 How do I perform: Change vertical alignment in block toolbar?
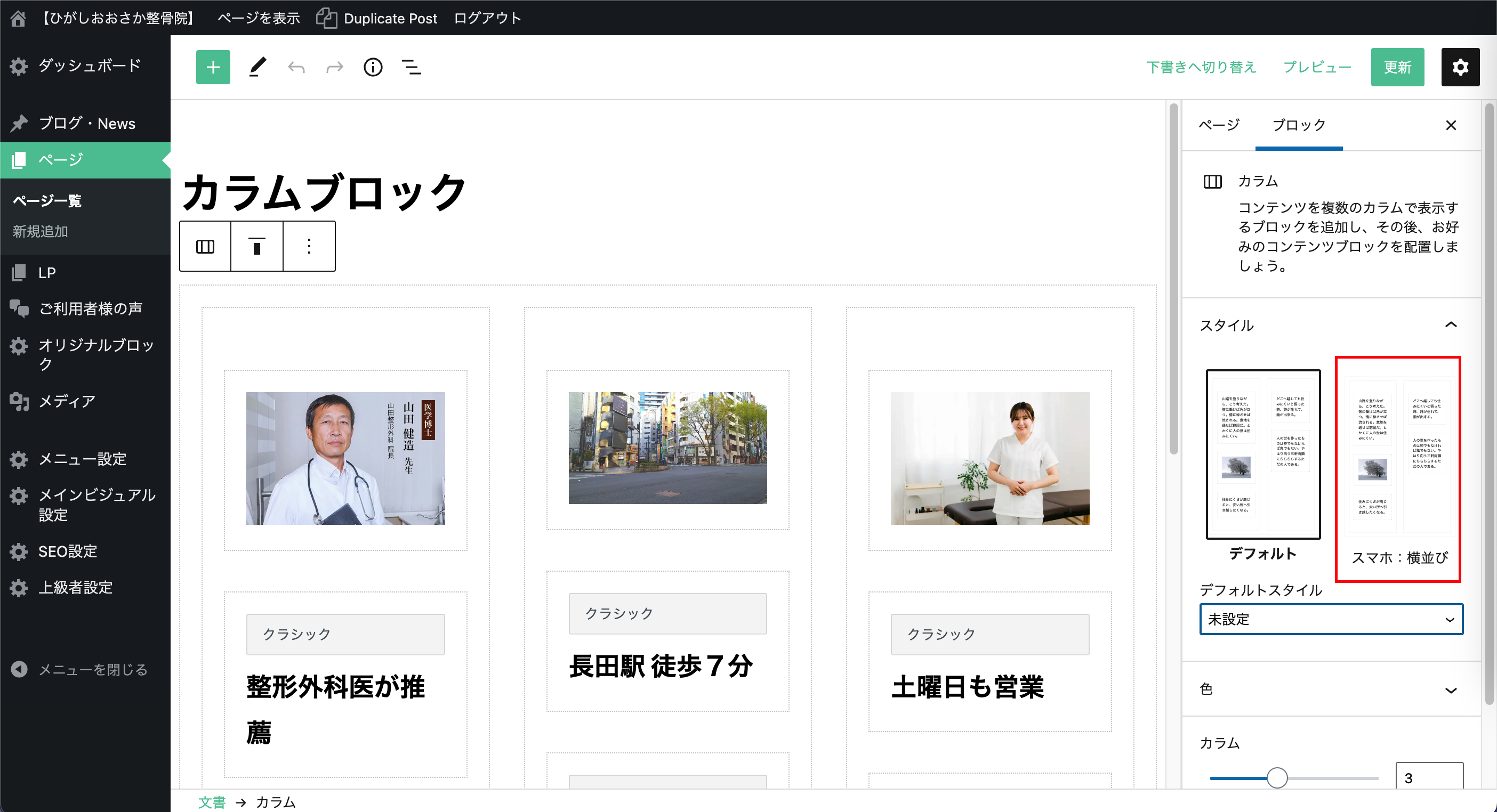pyautogui.click(x=257, y=246)
